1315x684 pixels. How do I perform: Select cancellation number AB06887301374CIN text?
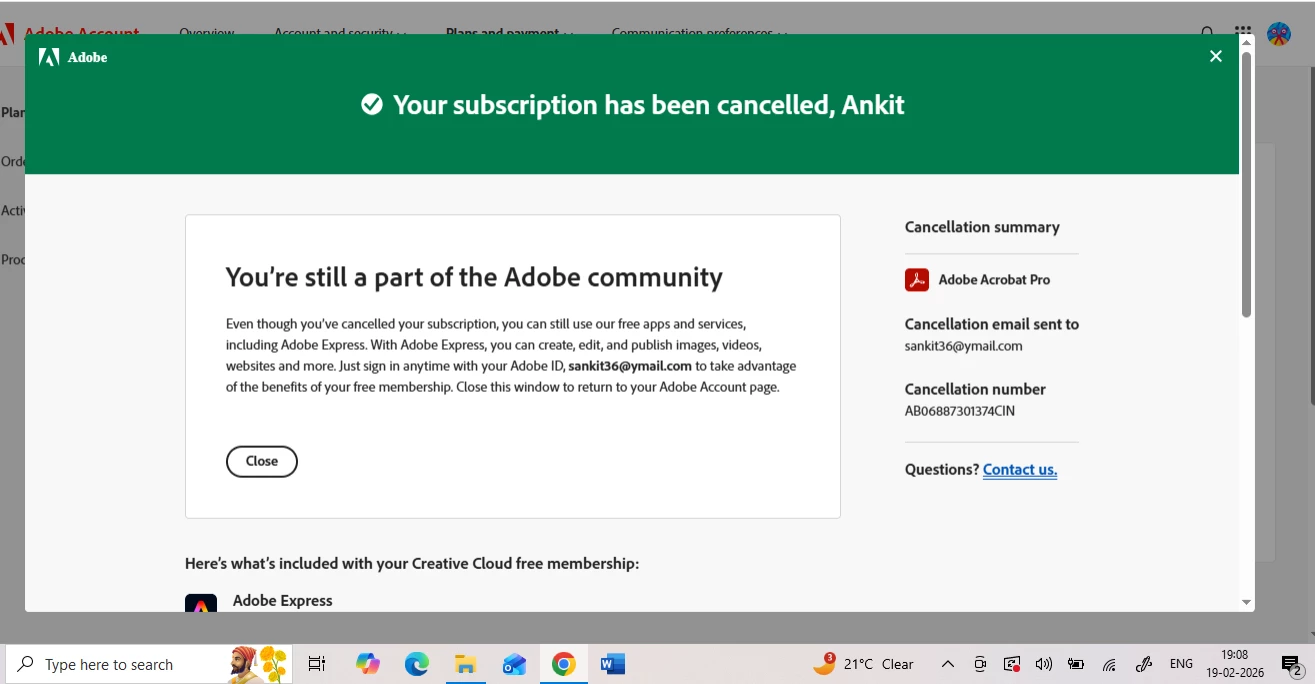coord(960,411)
